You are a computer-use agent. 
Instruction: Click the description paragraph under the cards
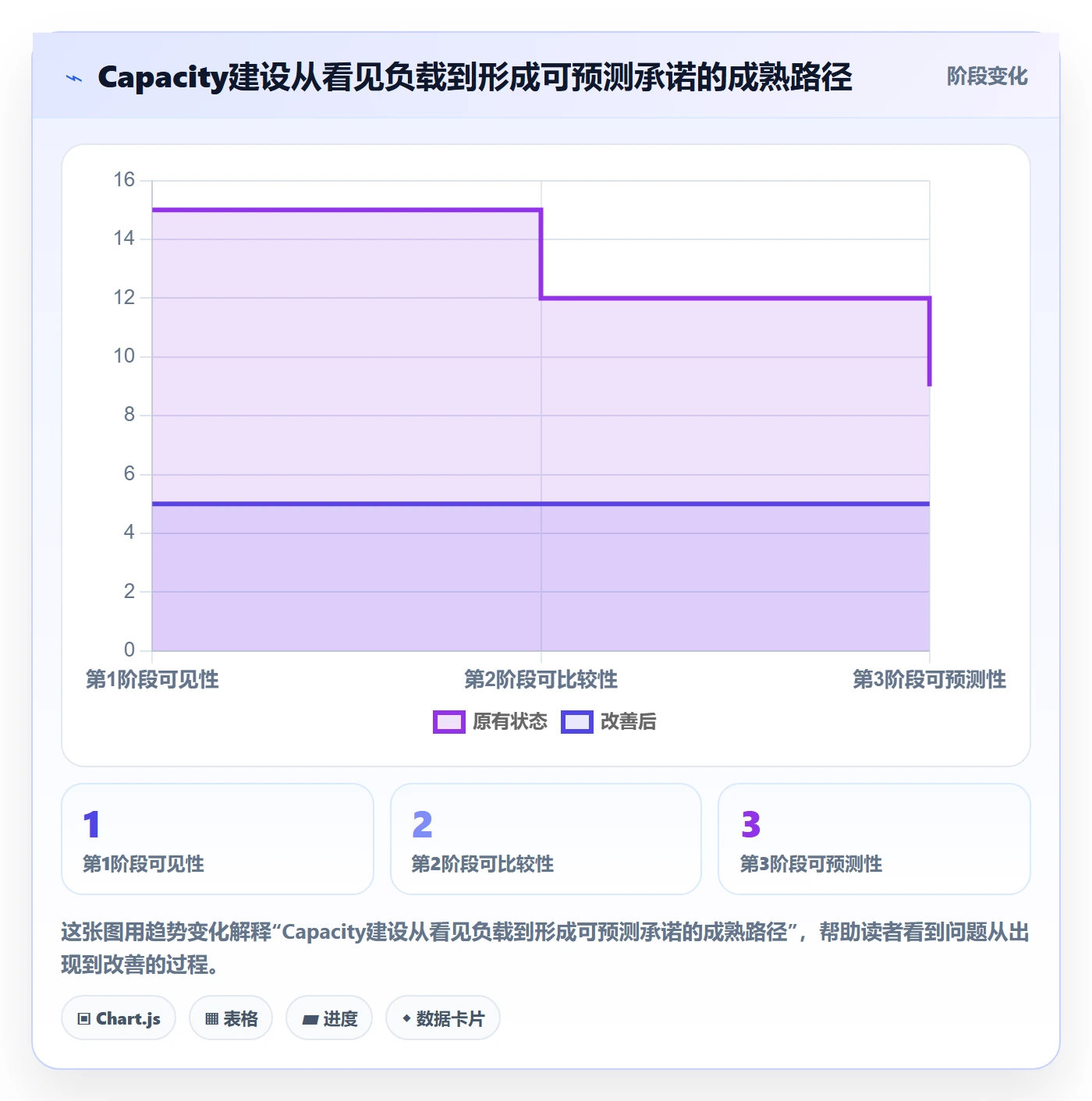pos(546,948)
